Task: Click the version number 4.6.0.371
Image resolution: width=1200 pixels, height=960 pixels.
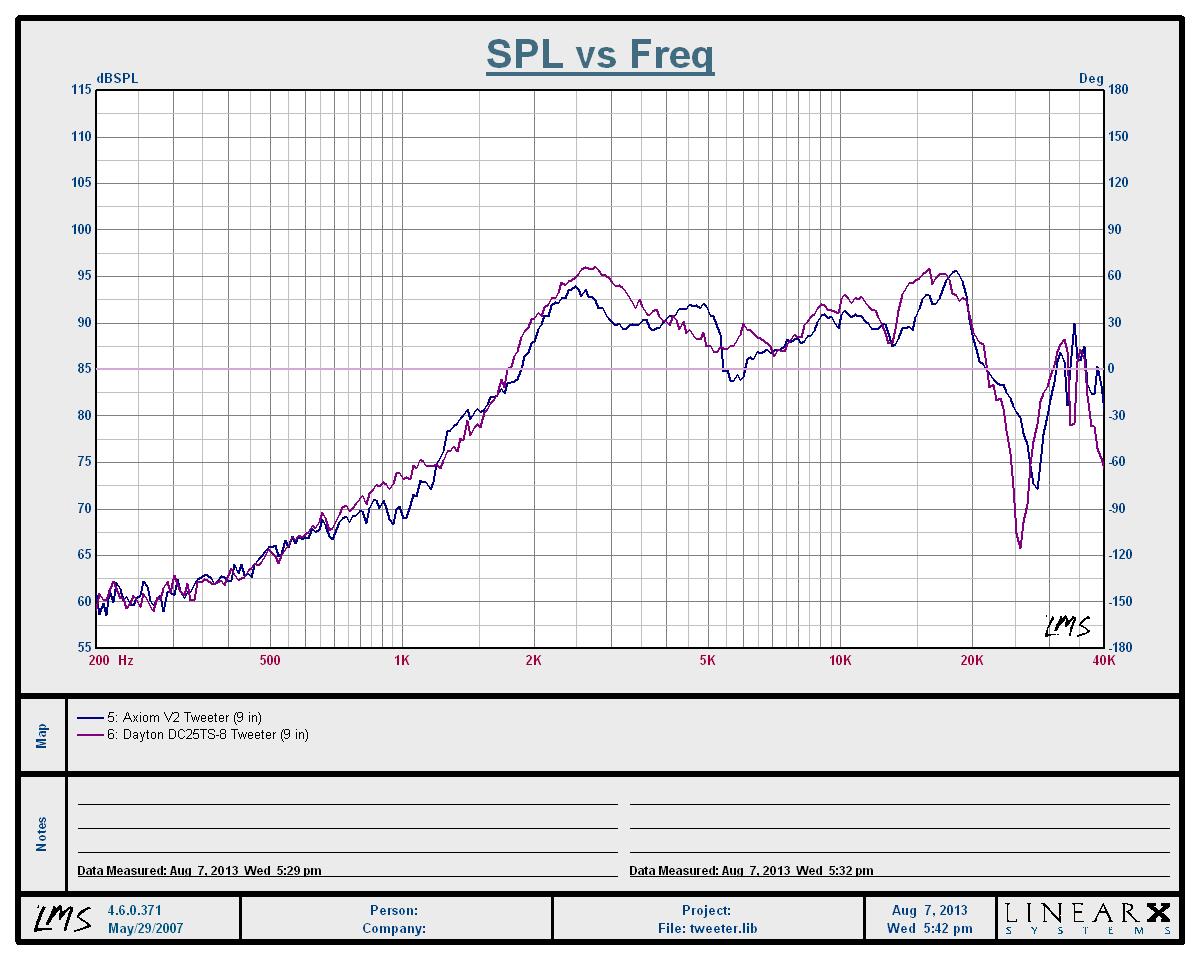Action: point(134,910)
